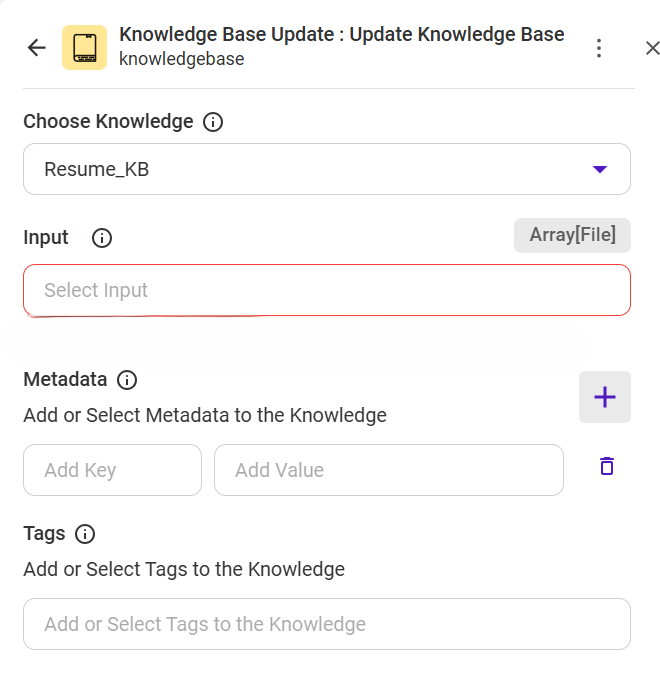This screenshot has width=660, height=679.
Task: Delete the metadata row with trash icon
Action: point(606,466)
